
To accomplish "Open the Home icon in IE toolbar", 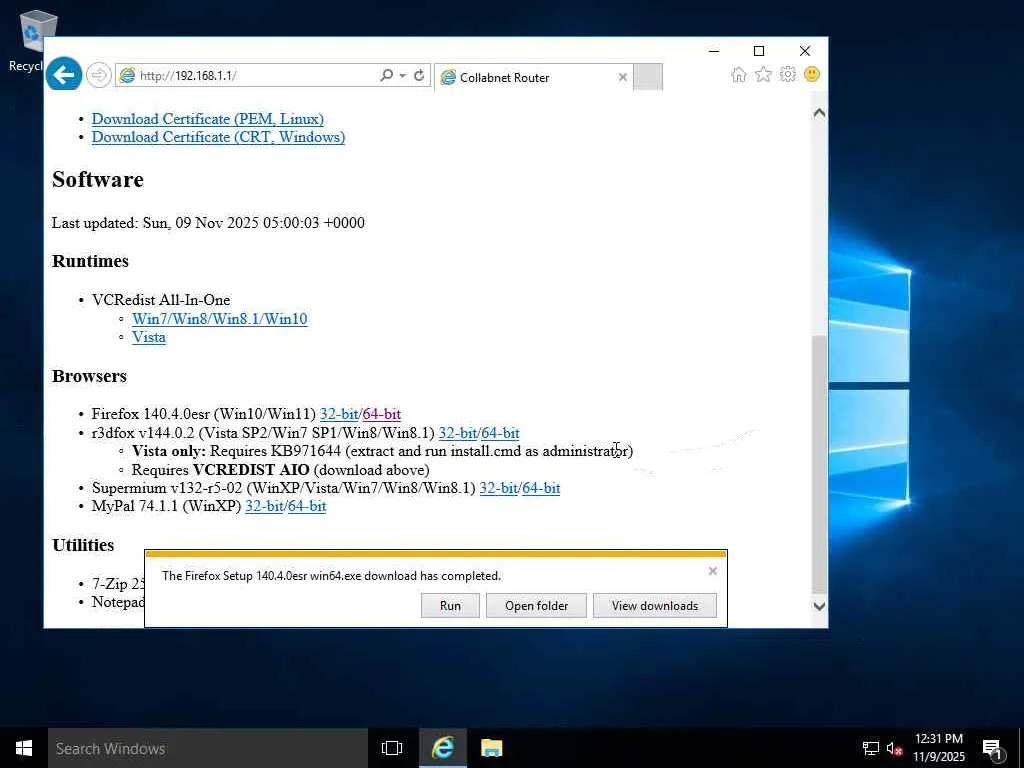I will click(x=739, y=74).
